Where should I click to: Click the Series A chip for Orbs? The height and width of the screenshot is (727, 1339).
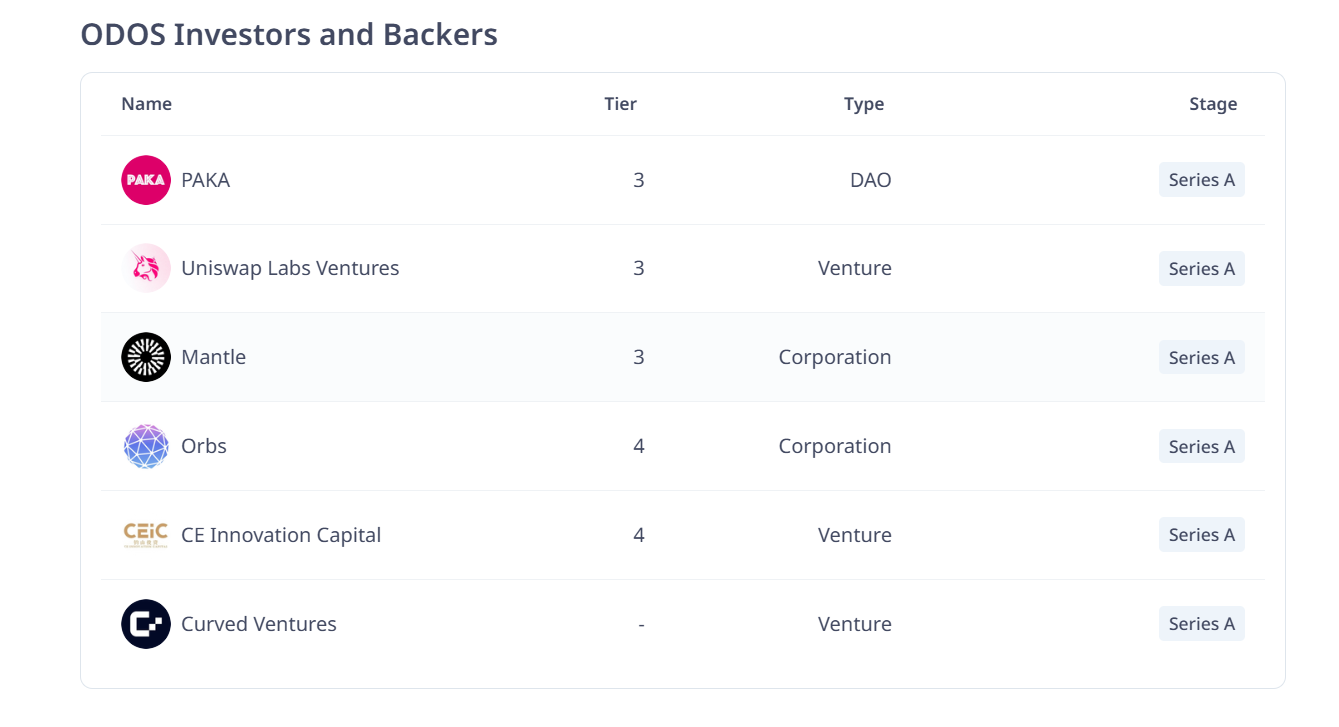click(1201, 446)
